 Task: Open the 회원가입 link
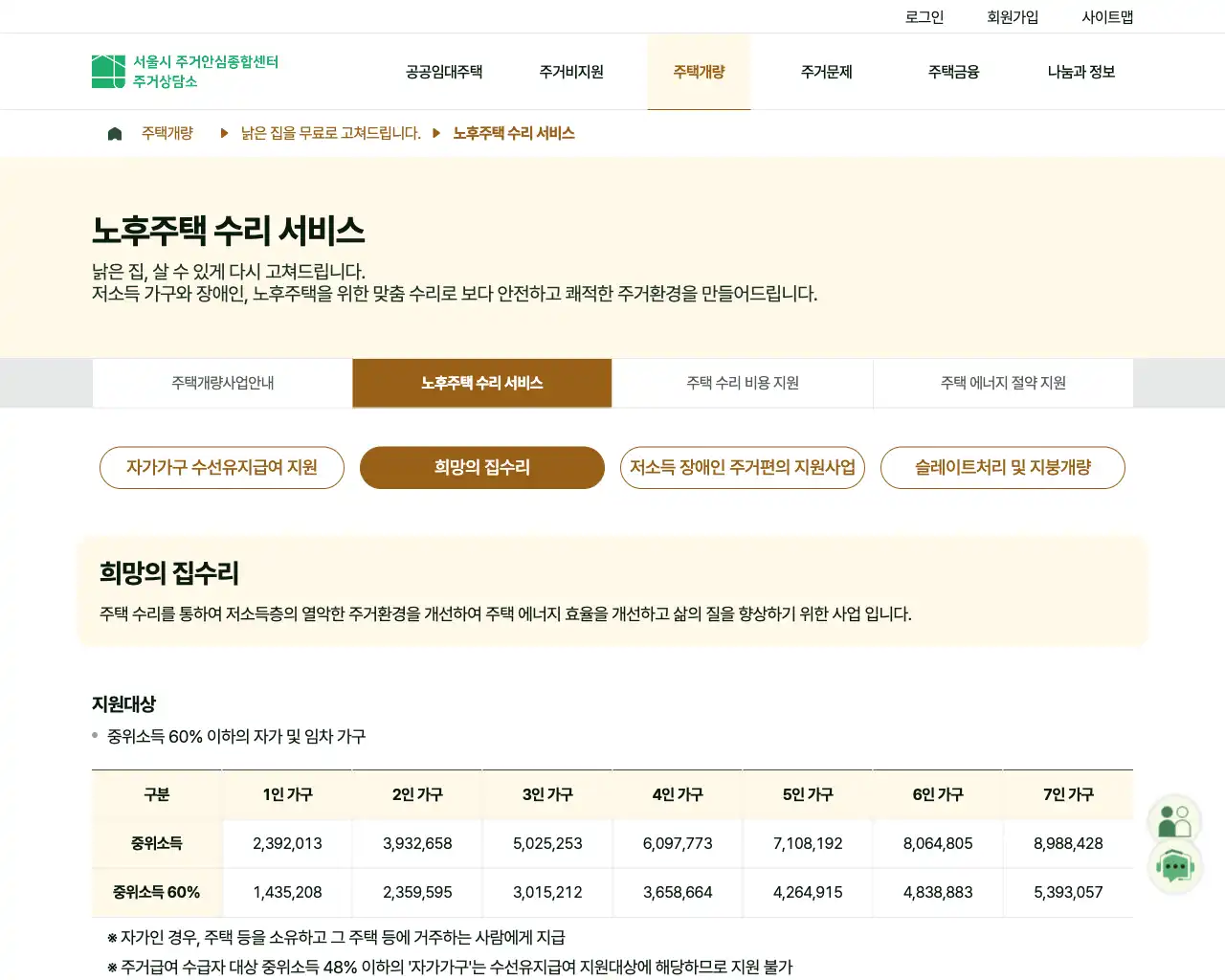pos(1013,17)
